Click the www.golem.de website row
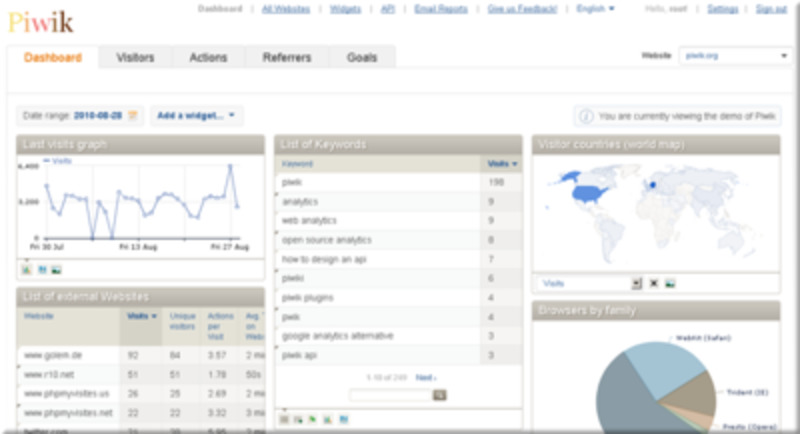800x434 pixels. 141,355
